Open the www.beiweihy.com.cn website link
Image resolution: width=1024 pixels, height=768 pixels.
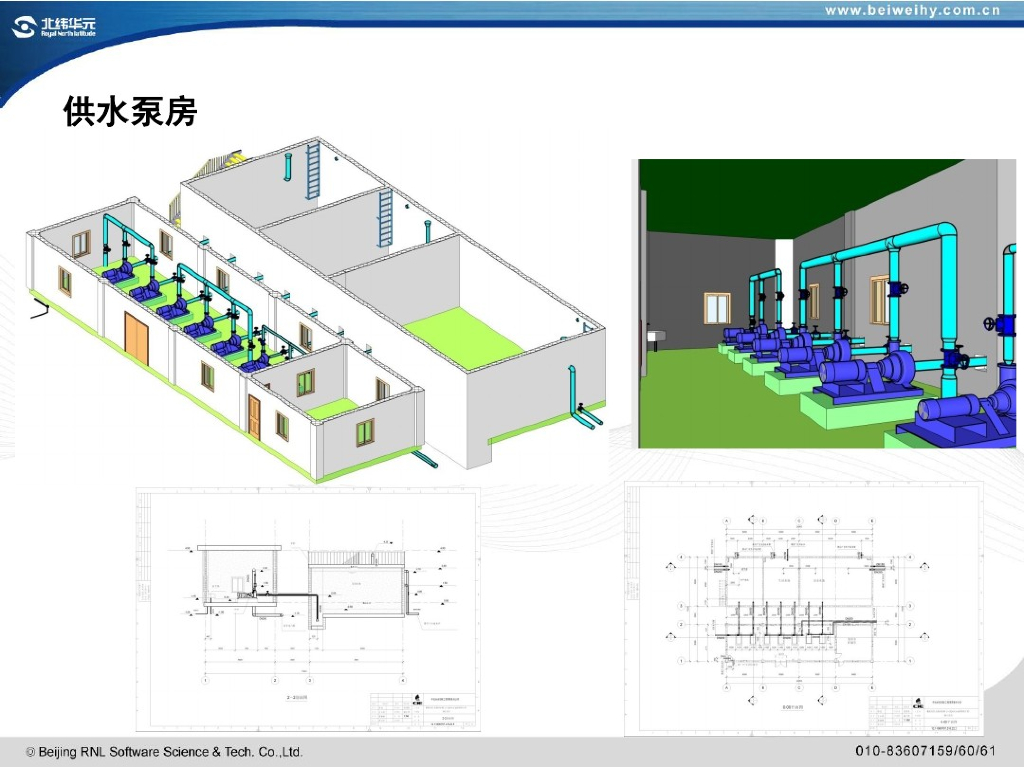pos(912,11)
